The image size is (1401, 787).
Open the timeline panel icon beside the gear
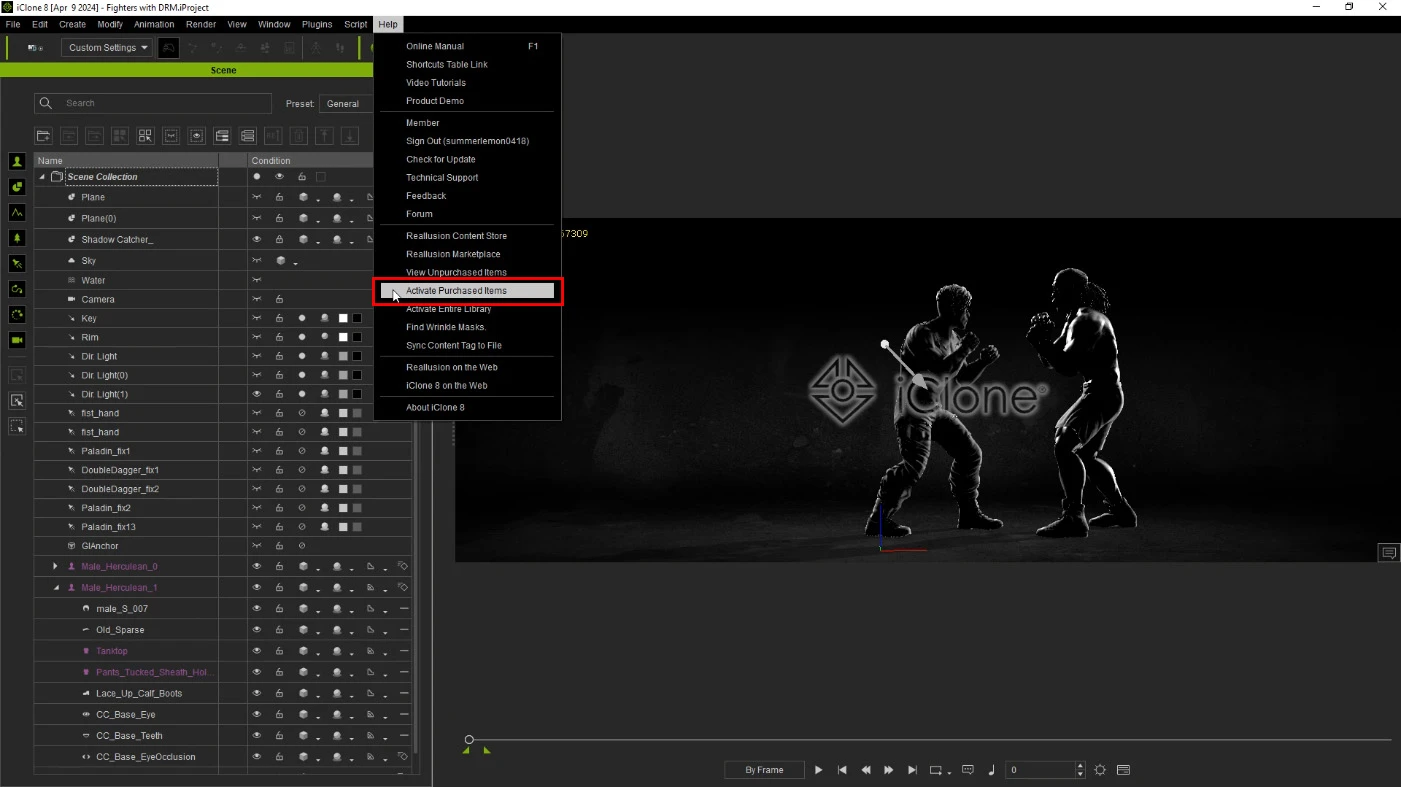[x=1123, y=770]
